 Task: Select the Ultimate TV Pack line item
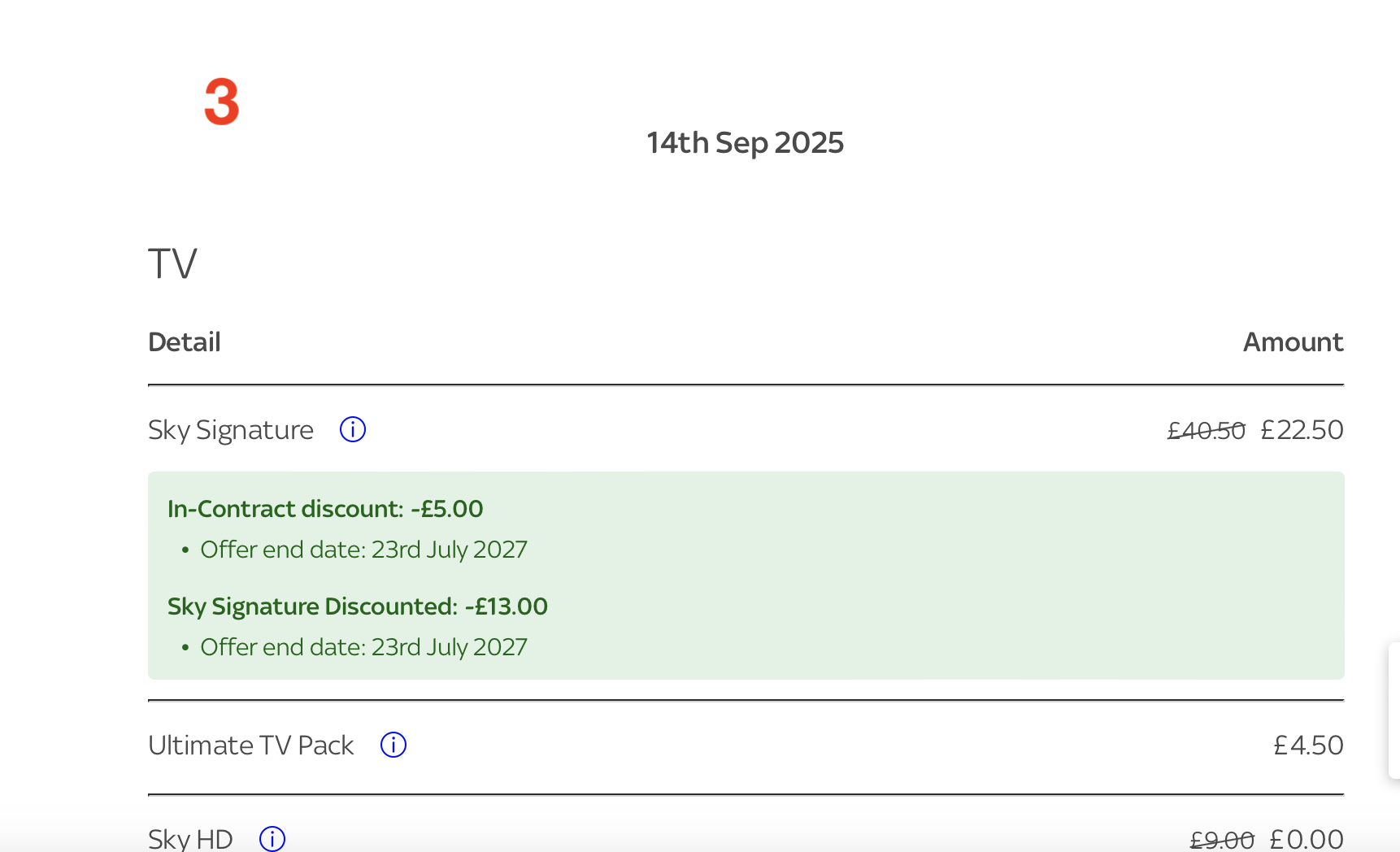click(250, 744)
